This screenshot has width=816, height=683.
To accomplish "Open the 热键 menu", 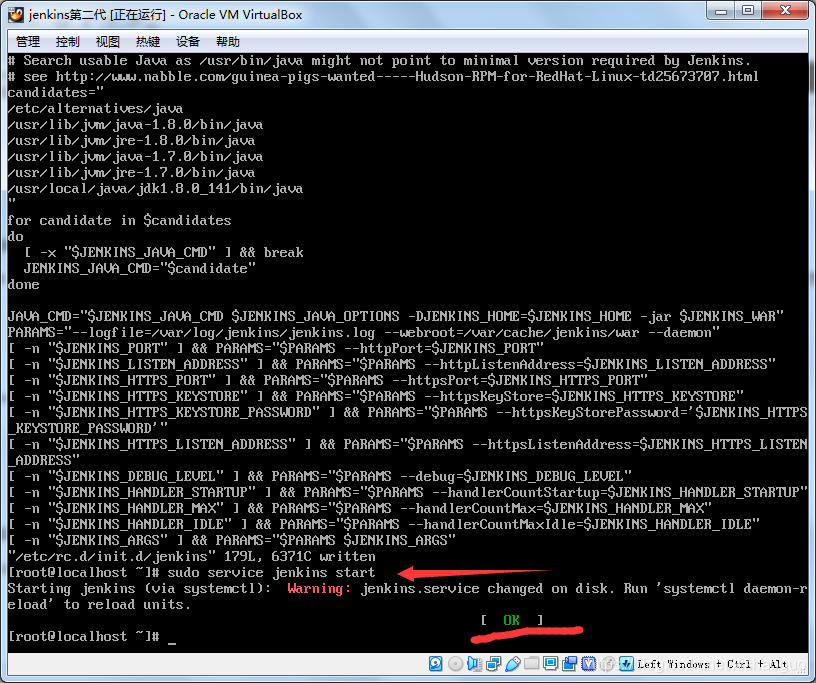I will click(148, 42).
